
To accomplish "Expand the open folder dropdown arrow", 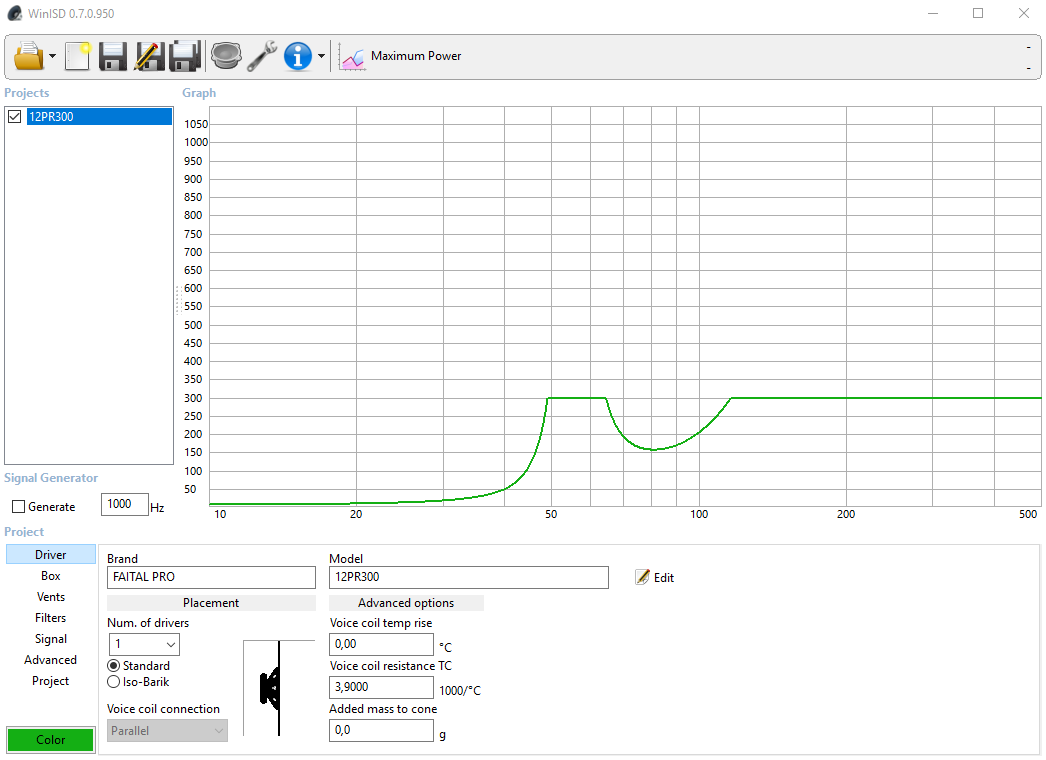I will click(52, 57).
